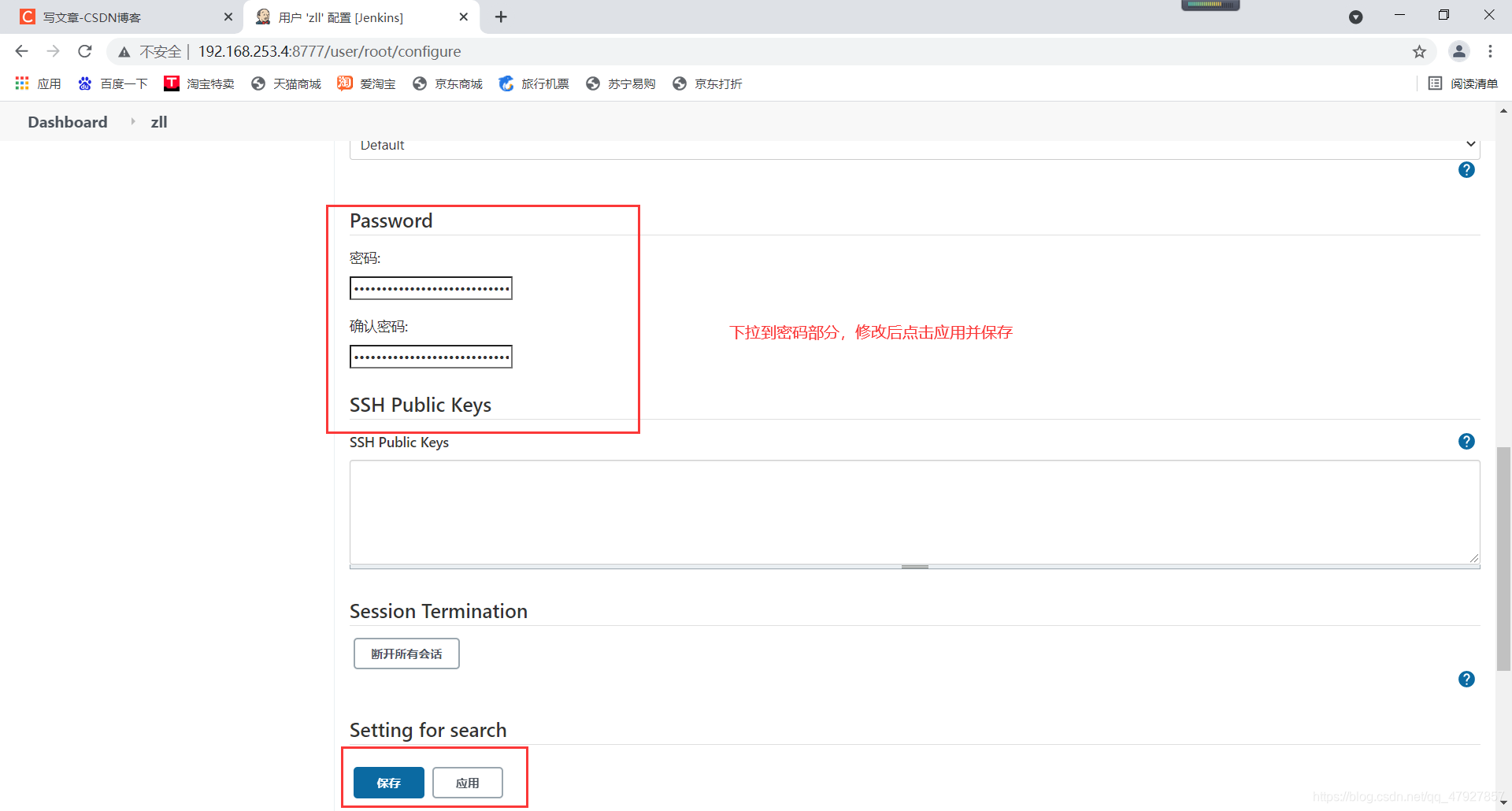1512x811 pixels.
Task: Click help icon beside the Default dropdown
Action: pos(1466,170)
